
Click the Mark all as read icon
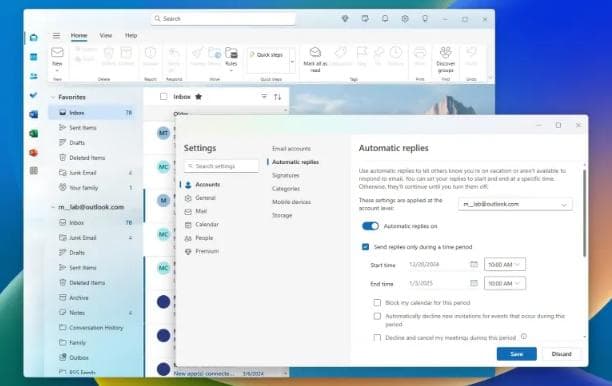tap(315, 52)
